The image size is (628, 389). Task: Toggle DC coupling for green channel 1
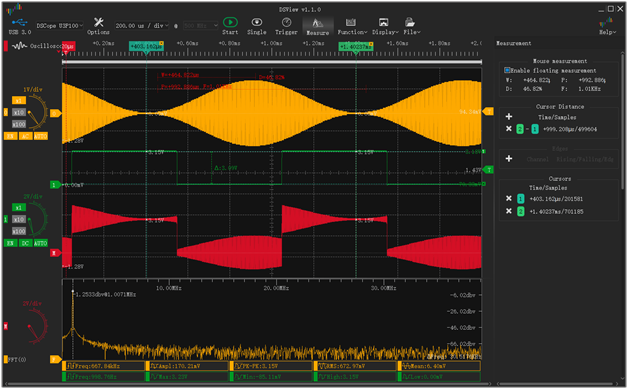click(x=25, y=243)
